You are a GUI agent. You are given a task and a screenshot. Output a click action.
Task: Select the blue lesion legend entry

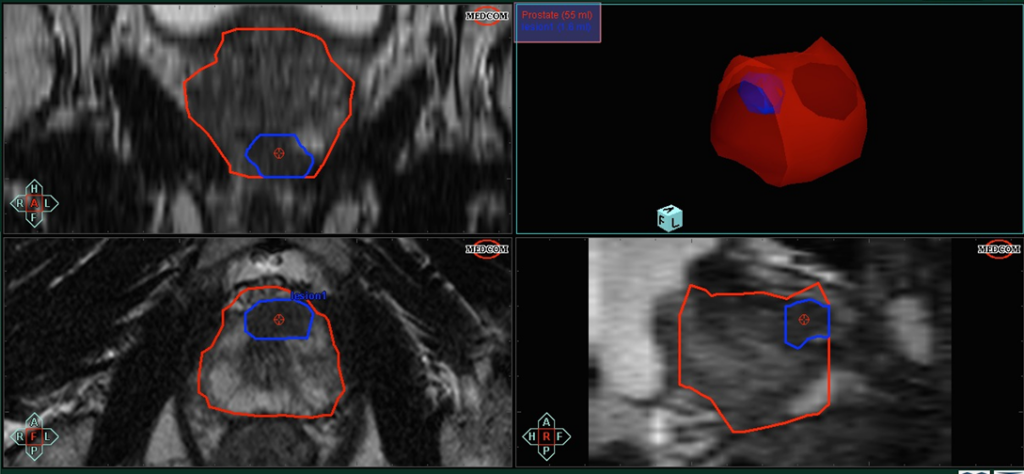557,30
